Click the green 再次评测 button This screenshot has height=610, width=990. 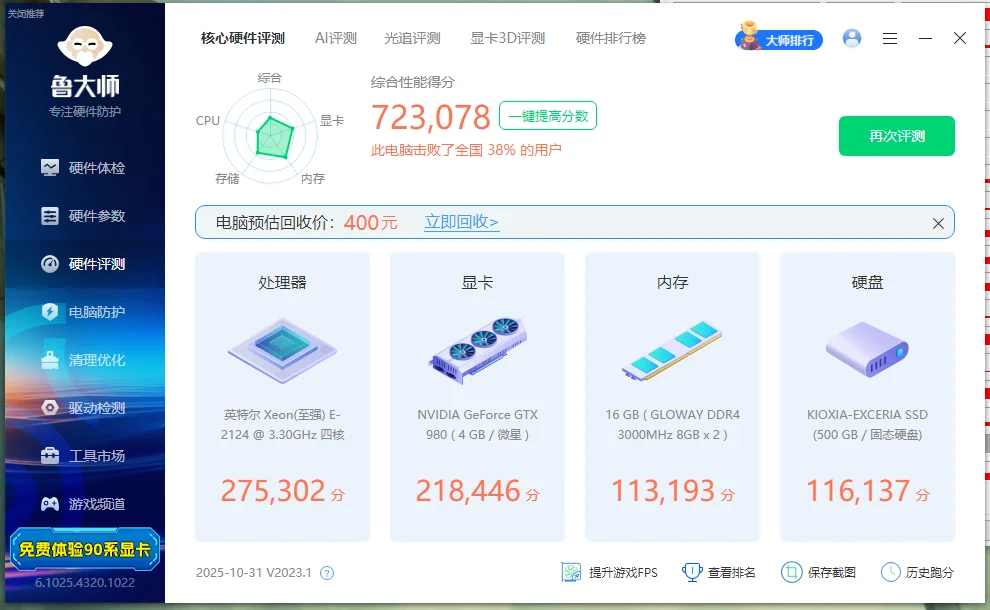[896, 136]
